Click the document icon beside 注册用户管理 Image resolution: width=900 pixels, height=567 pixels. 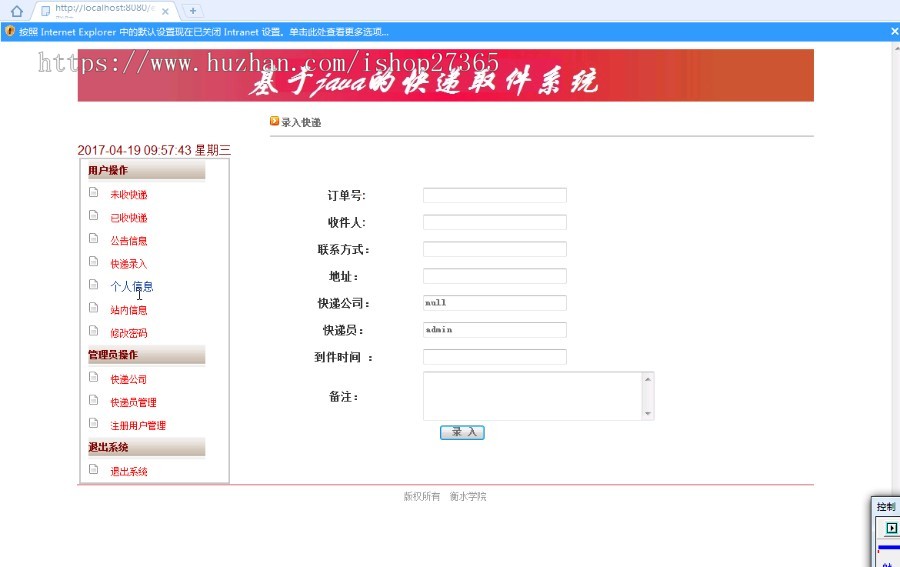(x=94, y=423)
